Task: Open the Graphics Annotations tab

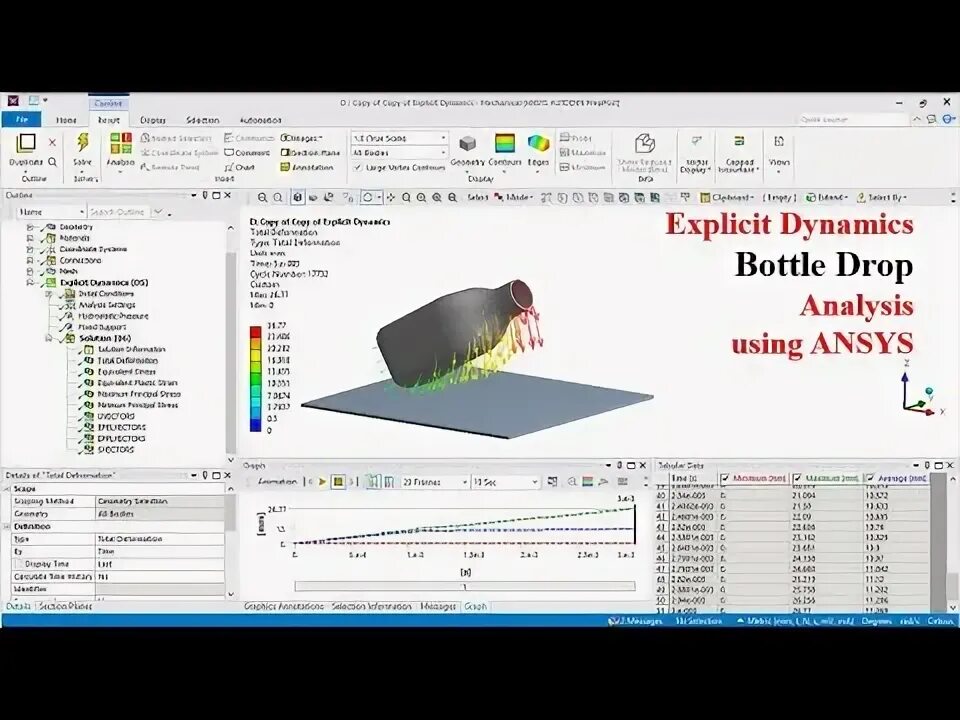Action: tap(283, 607)
